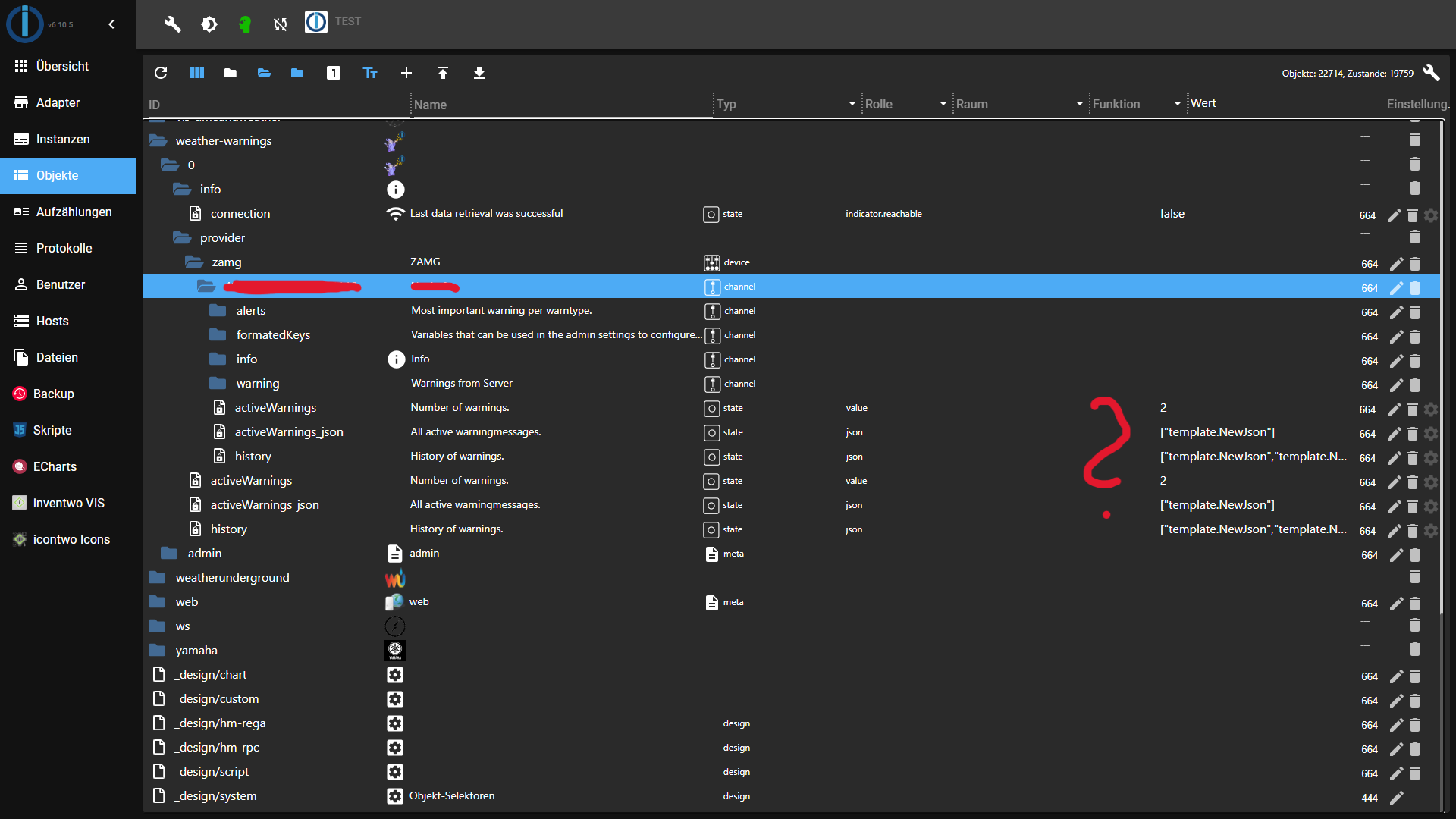Viewport: 1456px width, 819px height.
Task: Open Adapter page in sidebar
Action: coord(67,102)
